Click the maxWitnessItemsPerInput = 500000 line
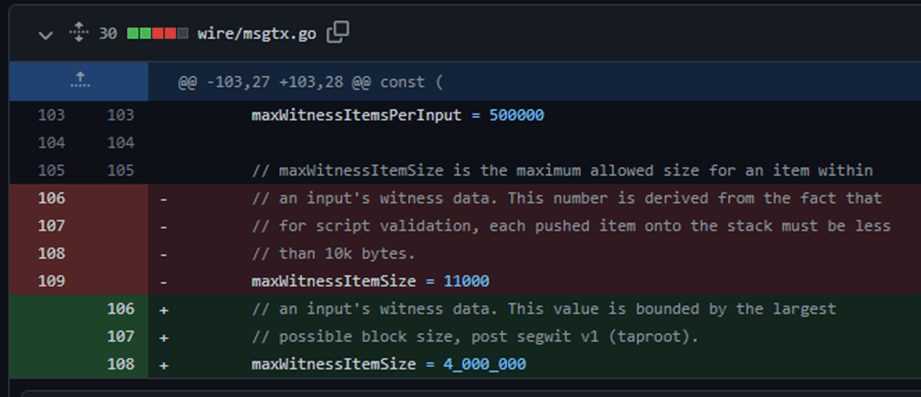Image resolution: width=921 pixels, height=397 pixels. tap(398, 115)
